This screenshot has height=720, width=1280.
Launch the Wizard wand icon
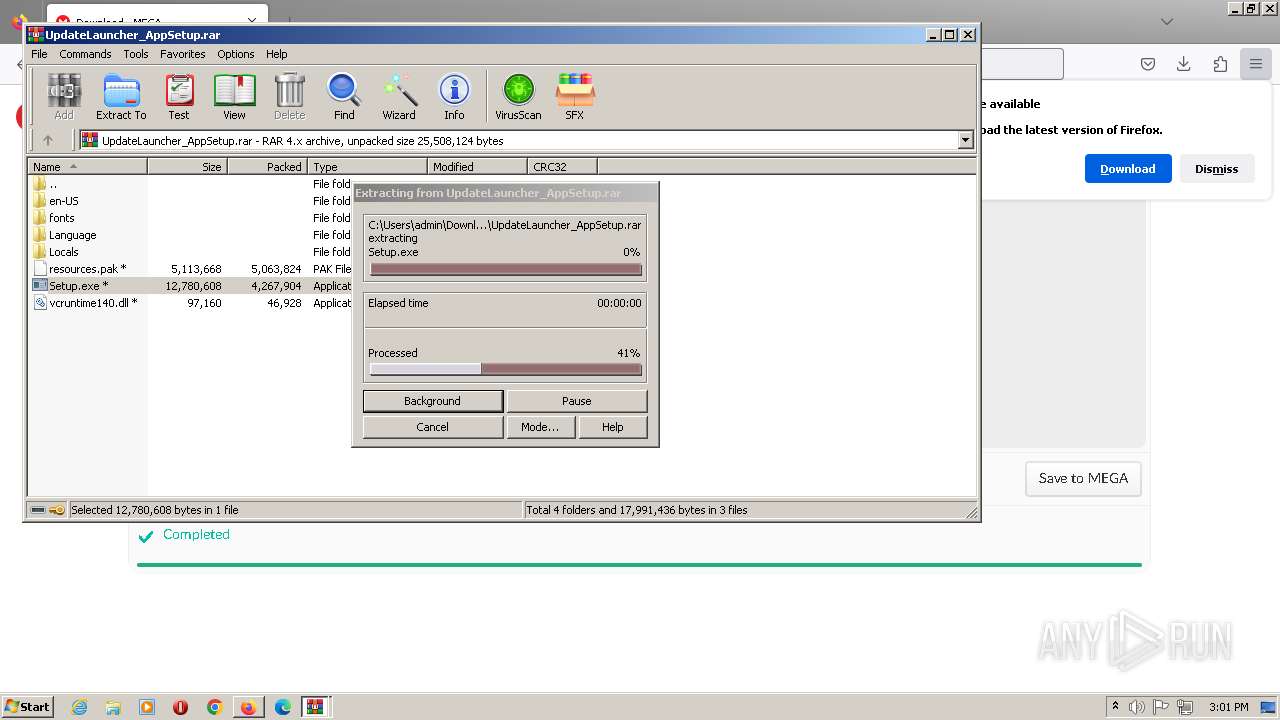(399, 97)
